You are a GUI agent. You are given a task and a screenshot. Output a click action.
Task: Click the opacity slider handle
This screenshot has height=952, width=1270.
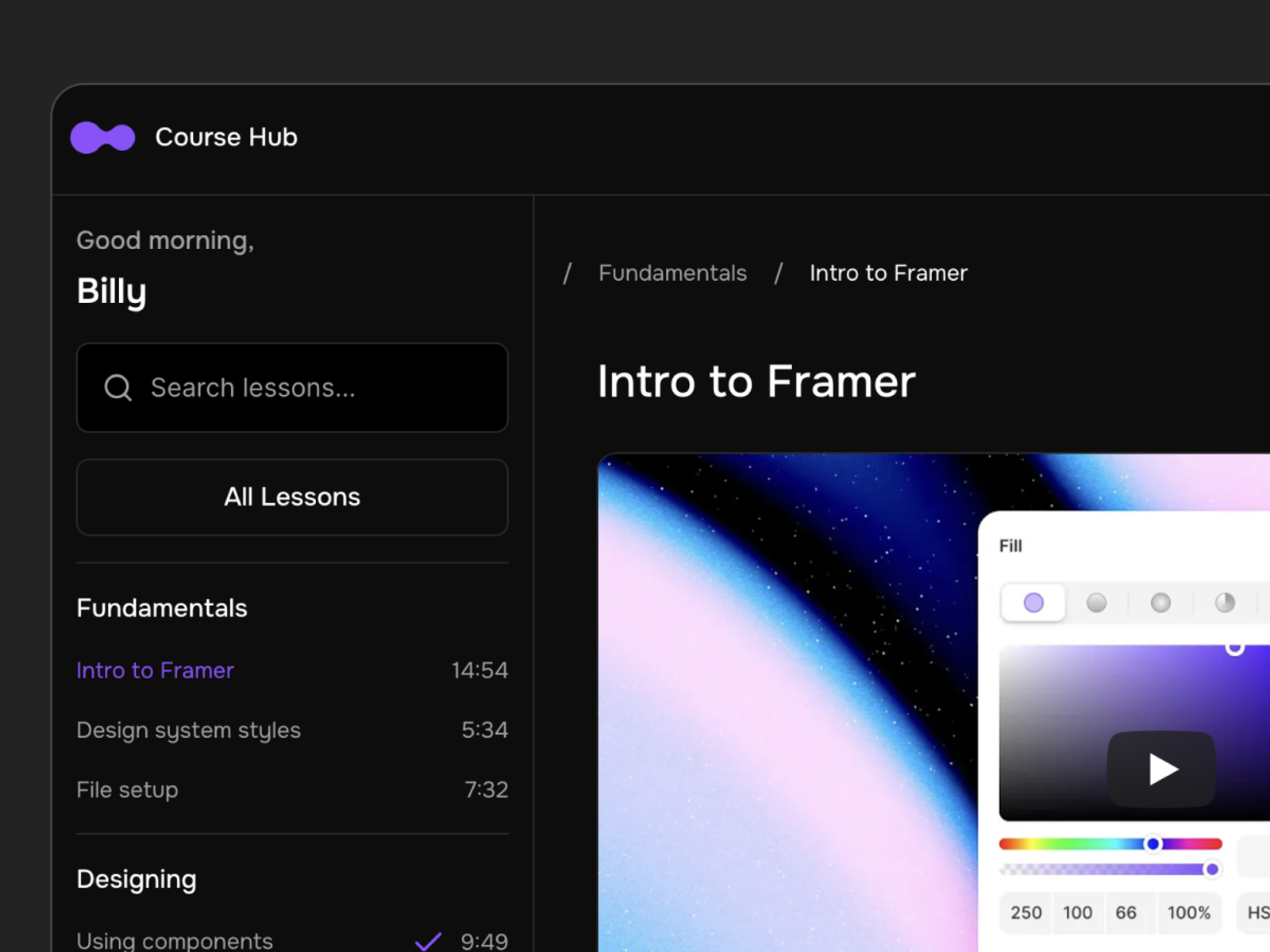point(1211,869)
